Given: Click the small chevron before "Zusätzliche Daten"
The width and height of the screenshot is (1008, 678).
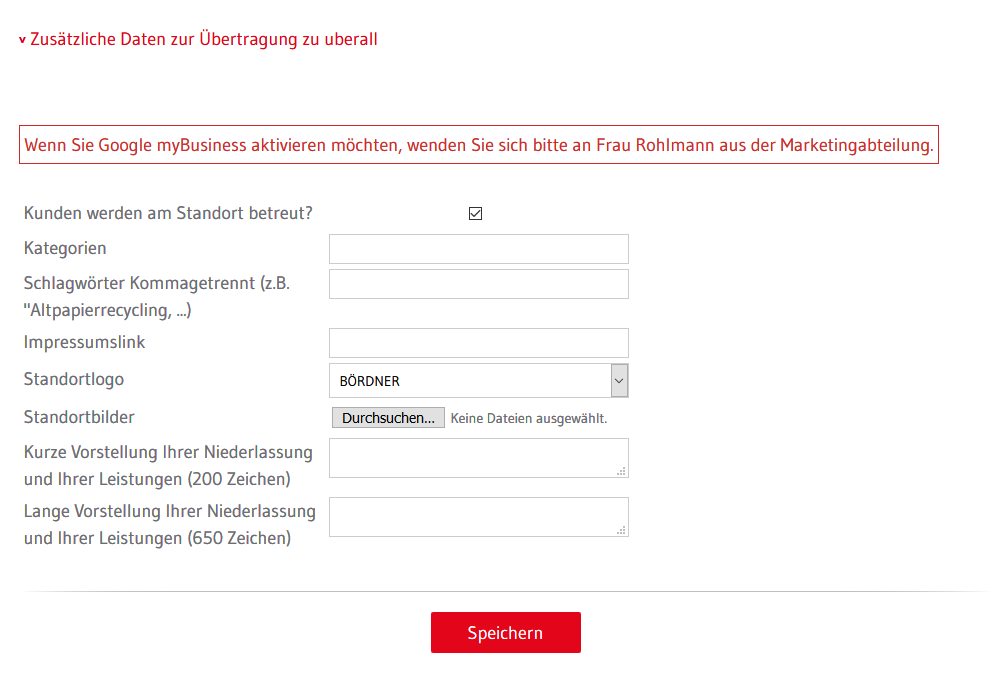Looking at the screenshot, I should (x=22, y=40).
